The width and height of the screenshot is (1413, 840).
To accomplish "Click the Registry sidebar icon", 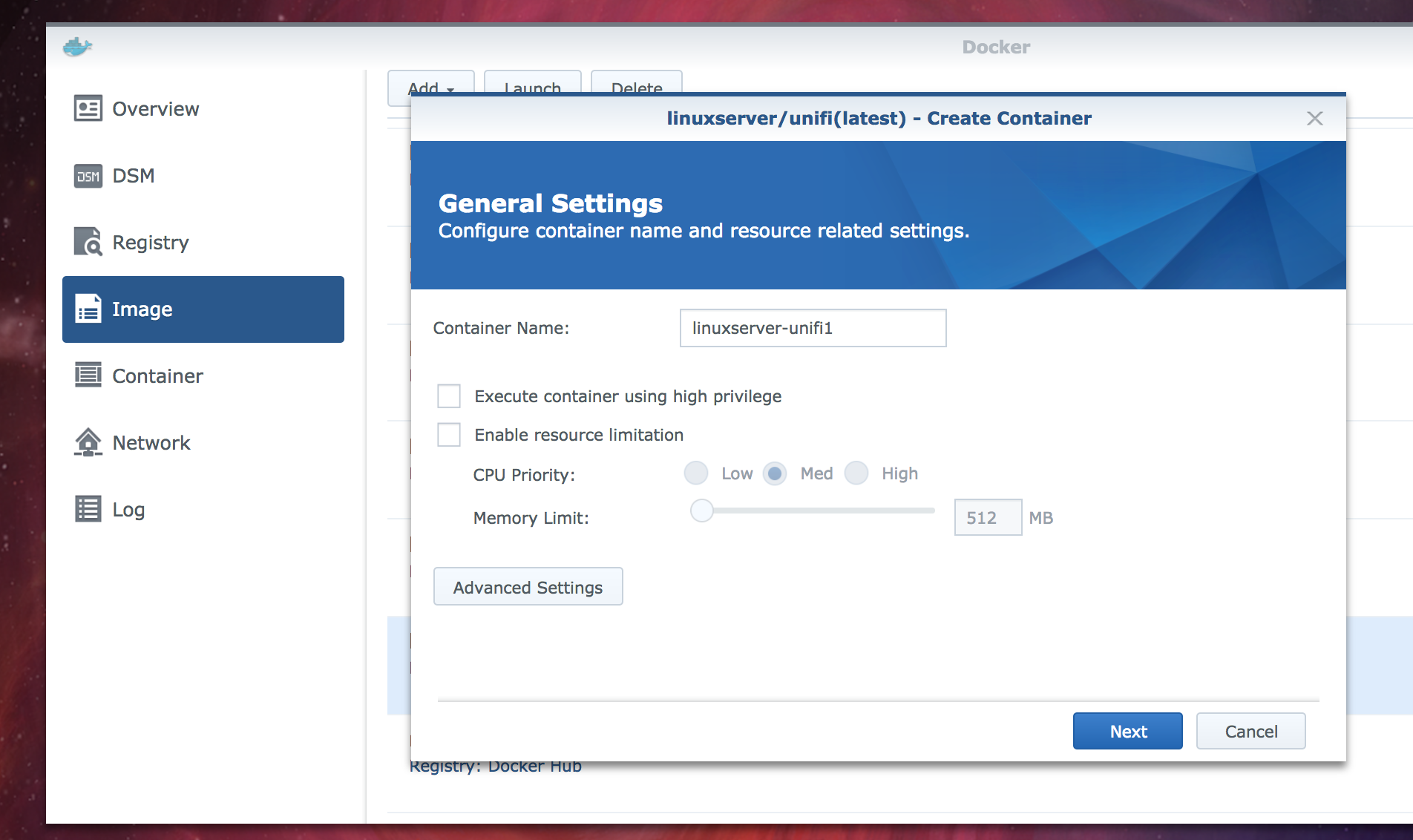I will (88, 242).
